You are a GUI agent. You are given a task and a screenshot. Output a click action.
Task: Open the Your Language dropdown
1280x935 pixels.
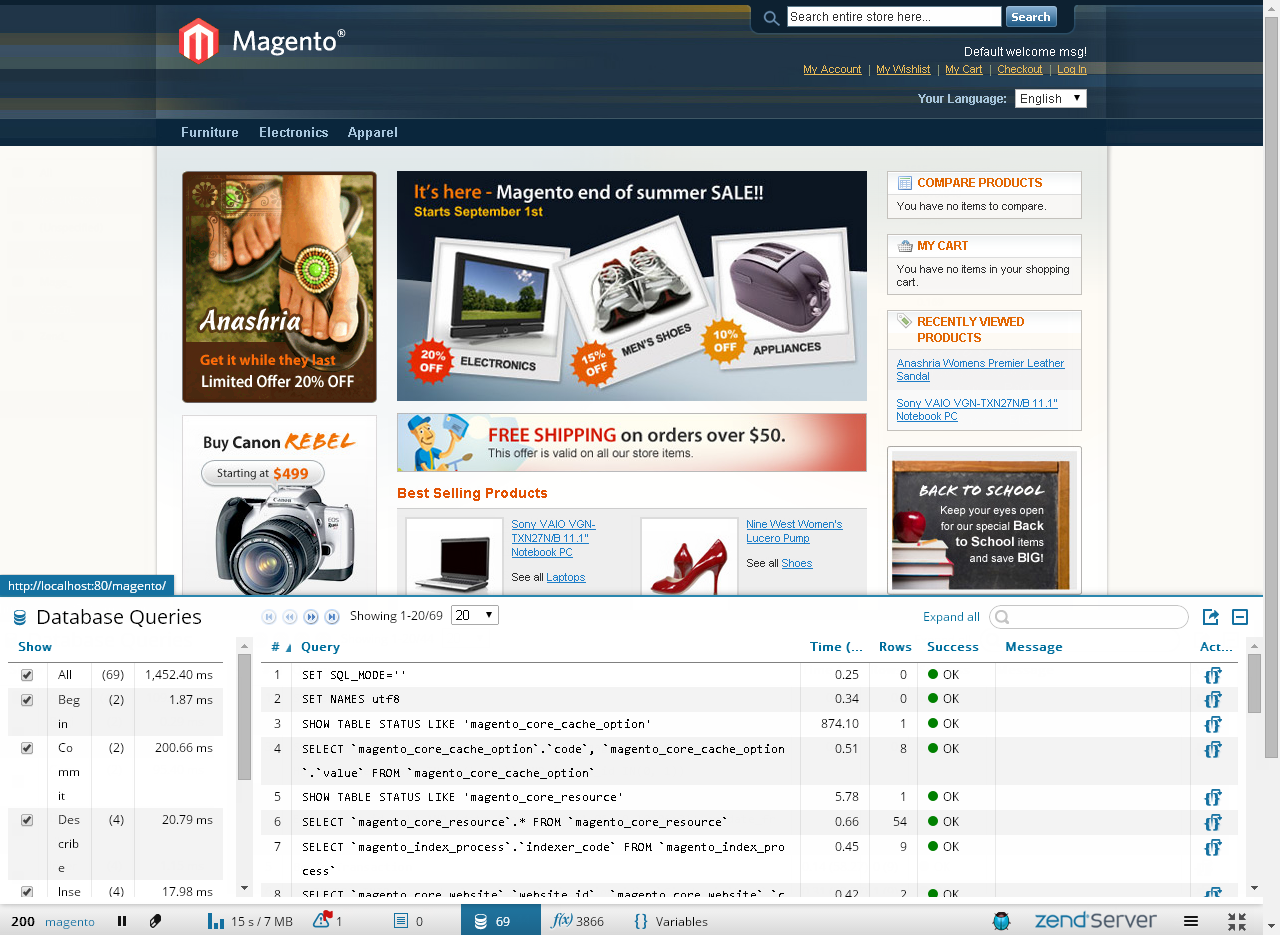click(x=1050, y=98)
